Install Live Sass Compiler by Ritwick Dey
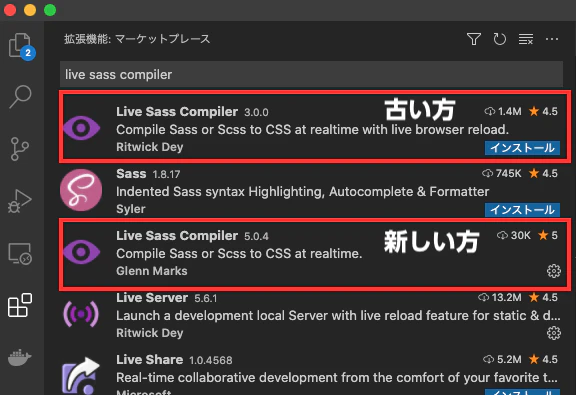Viewport: 576px width, 395px height. (x=522, y=148)
